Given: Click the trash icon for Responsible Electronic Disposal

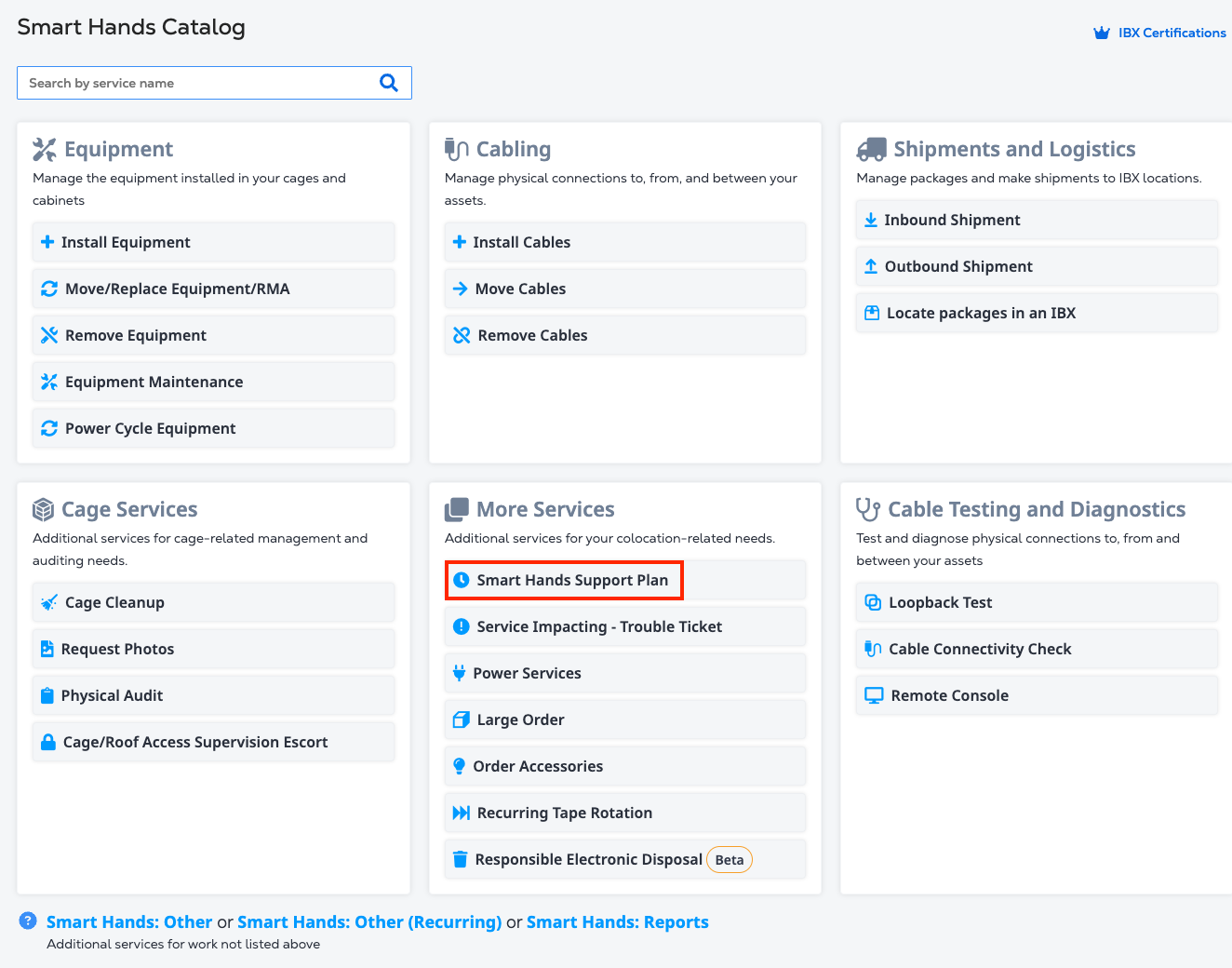Looking at the screenshot, I should click(460, 859).
